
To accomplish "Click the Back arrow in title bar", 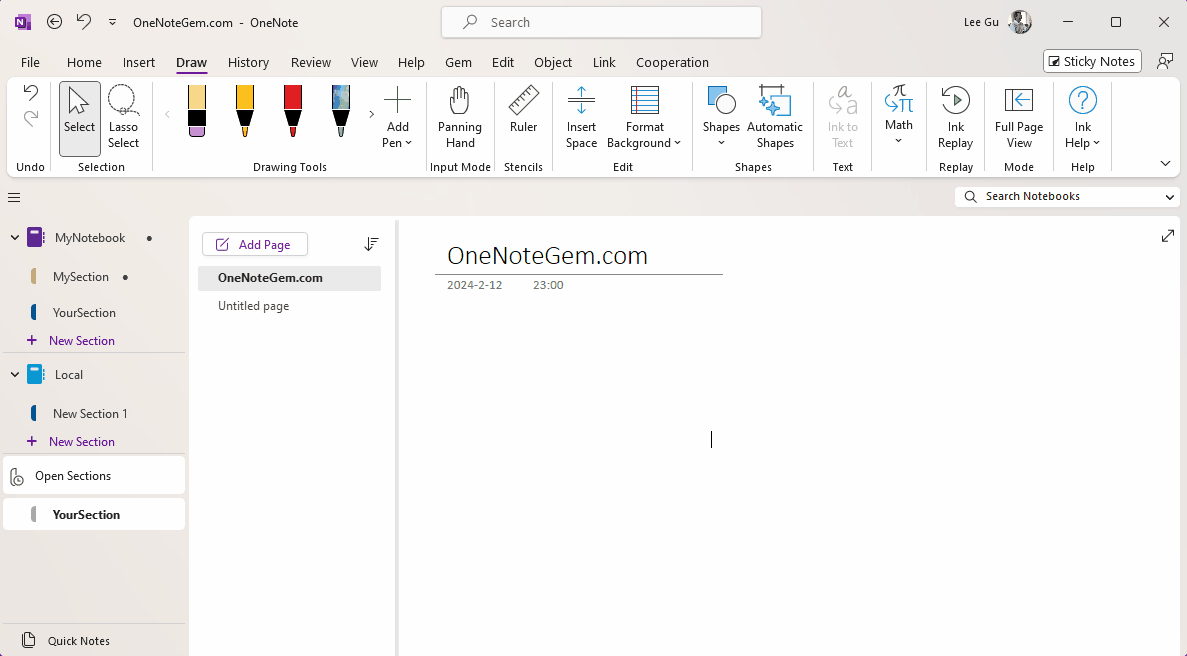I will (55, 22).
